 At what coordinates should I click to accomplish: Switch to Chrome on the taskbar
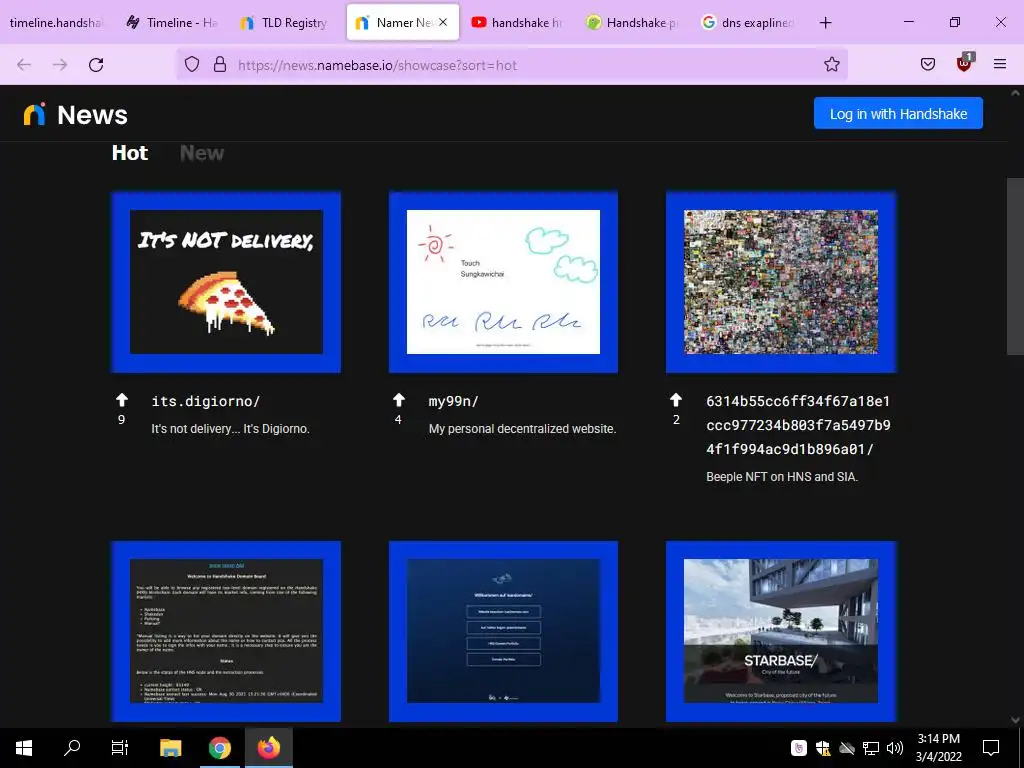[219, 748]
